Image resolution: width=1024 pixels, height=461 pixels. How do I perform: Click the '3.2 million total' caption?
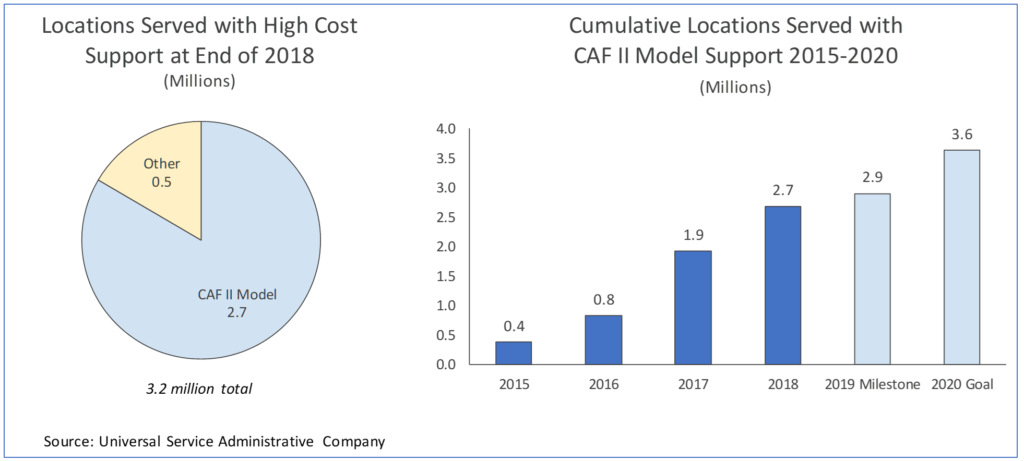click(x=200, y=387)
